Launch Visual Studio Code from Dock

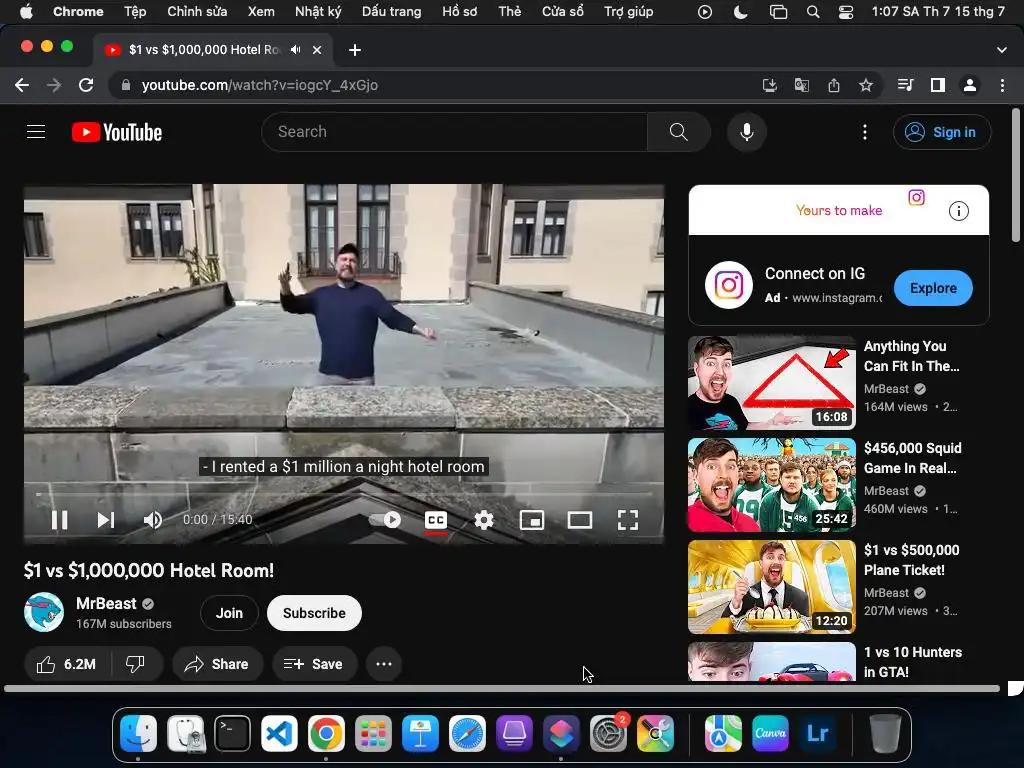click(x=280, y=733)
